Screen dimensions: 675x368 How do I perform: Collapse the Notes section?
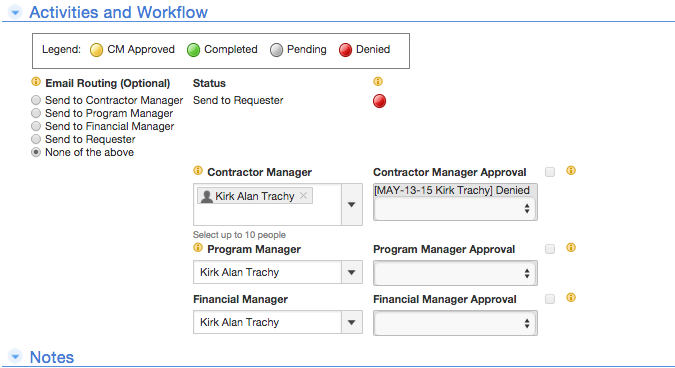click(15, 356)
